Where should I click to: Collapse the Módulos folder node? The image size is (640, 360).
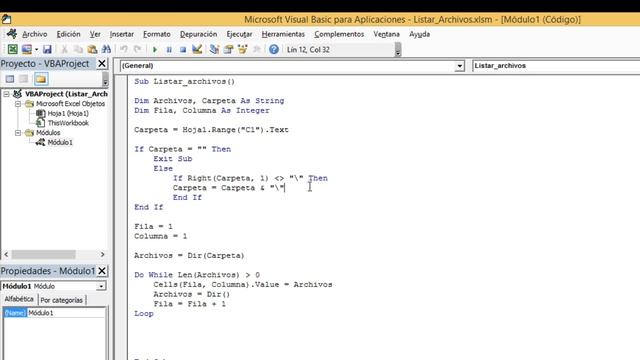[x=18, y=133]
